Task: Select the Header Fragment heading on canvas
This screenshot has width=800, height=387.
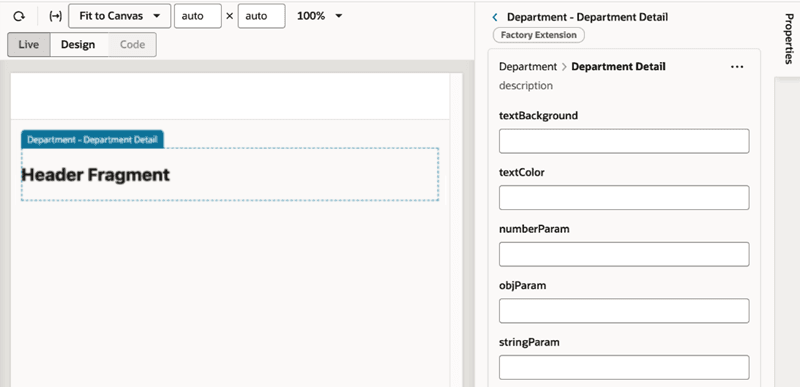Action: [x=95, y=175]
